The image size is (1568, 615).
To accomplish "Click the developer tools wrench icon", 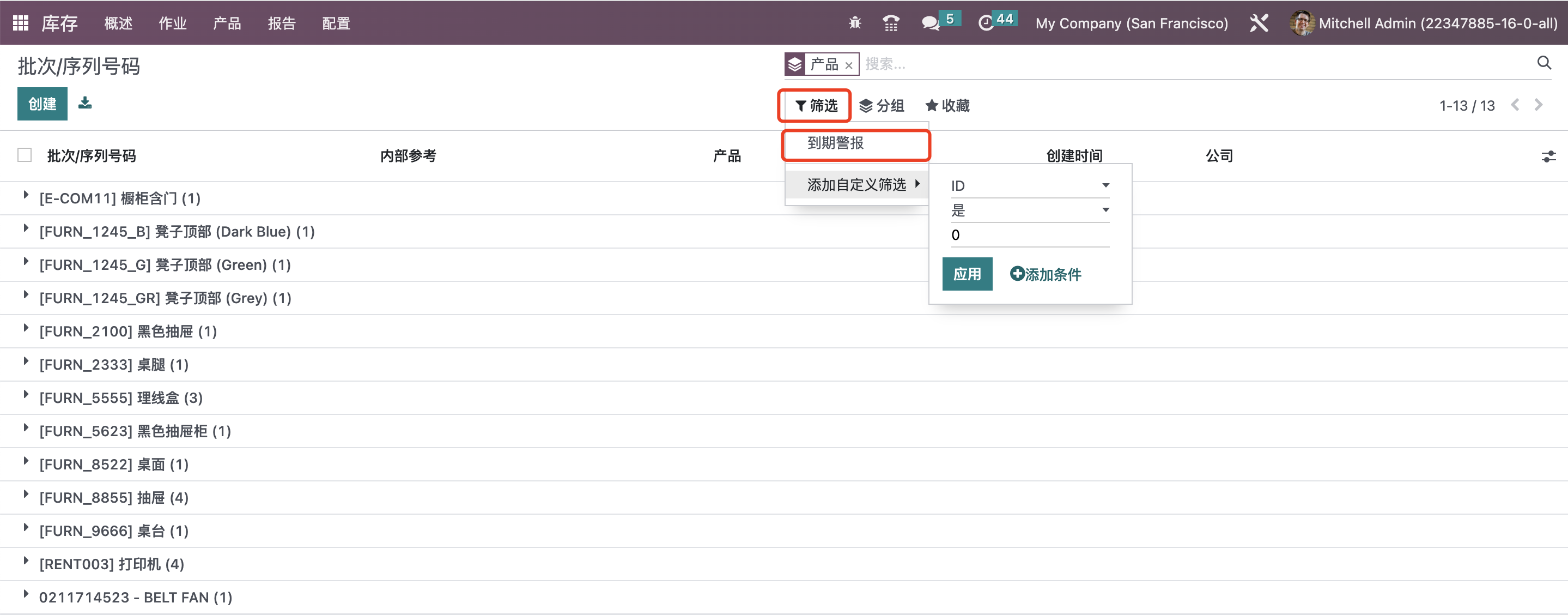I will [1259, 23].
